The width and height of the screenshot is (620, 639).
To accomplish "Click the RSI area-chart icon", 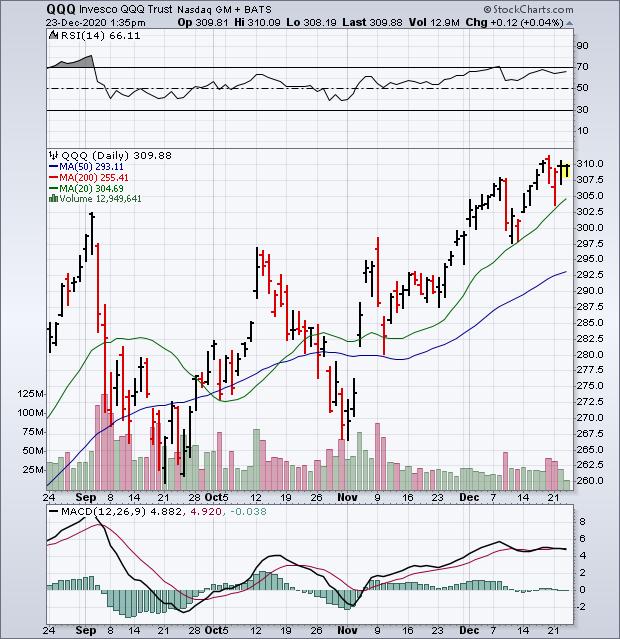I will point(53,35).
